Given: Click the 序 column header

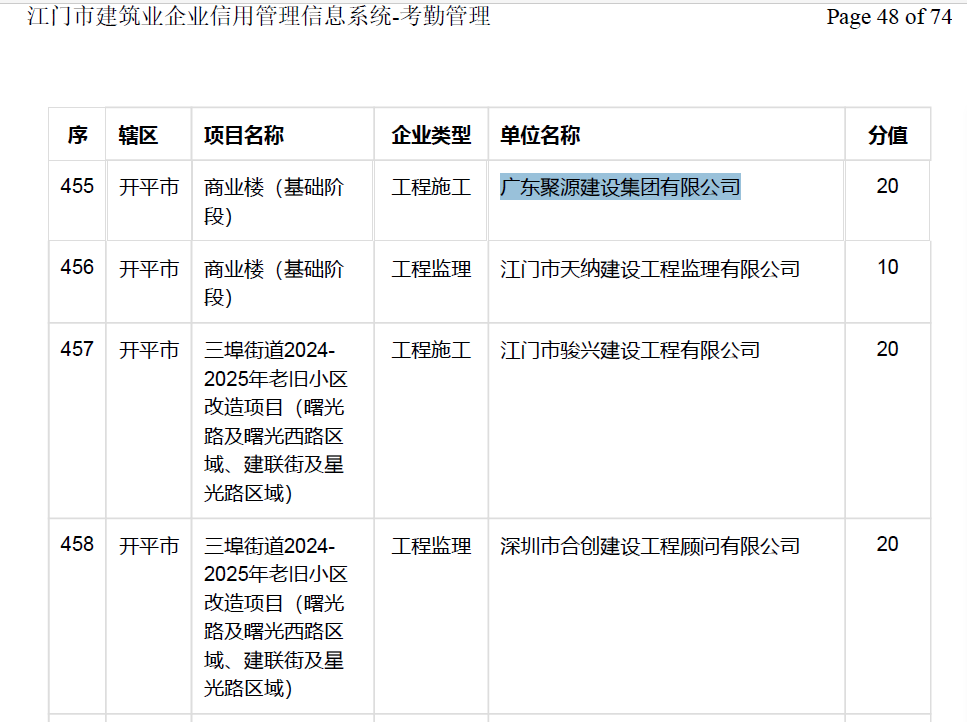Looking at the screenshot, I should tap(77, 135).
